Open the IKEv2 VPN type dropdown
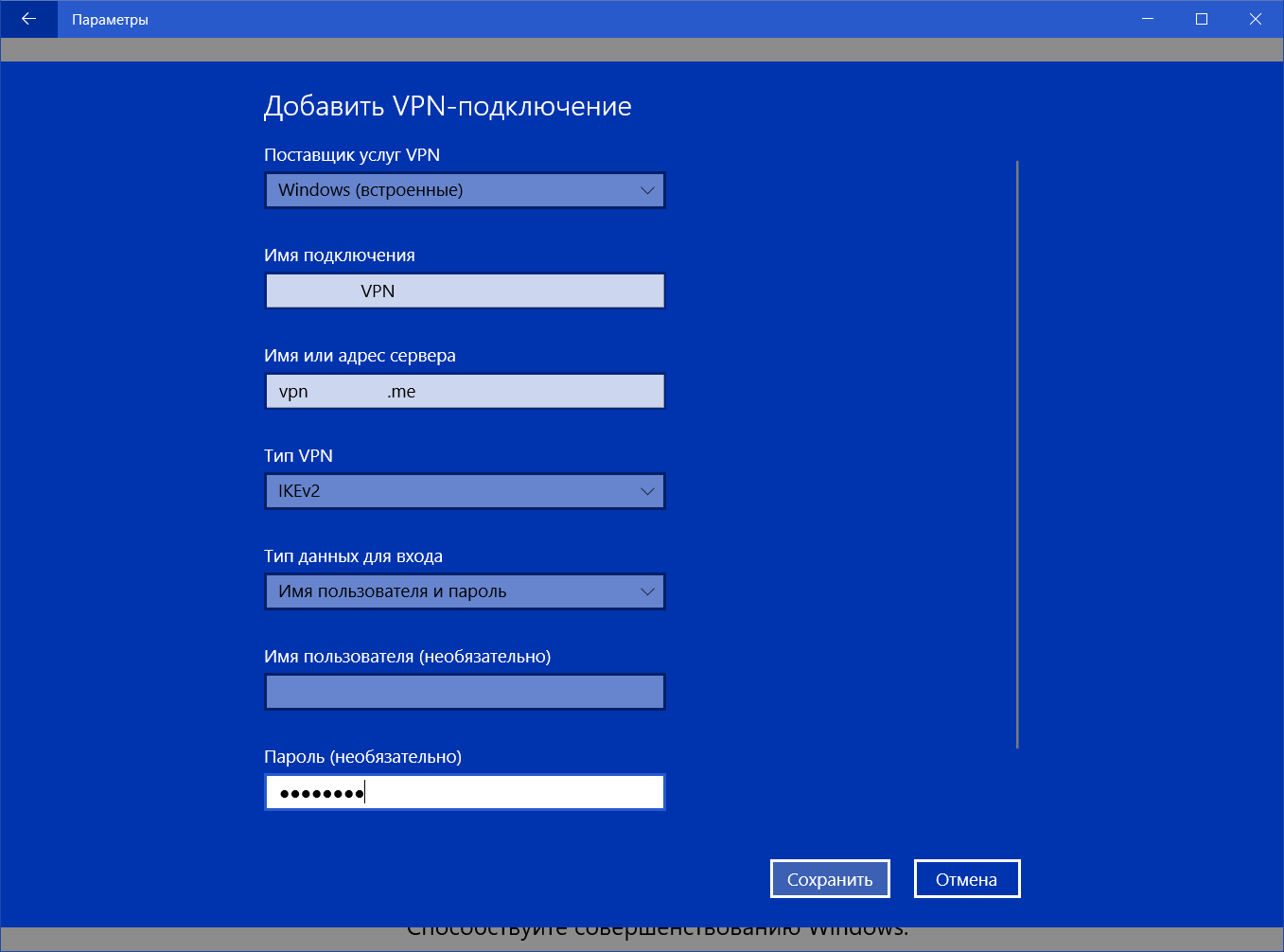Screen dimensions: 1284x952 click(x=464, y=491)
